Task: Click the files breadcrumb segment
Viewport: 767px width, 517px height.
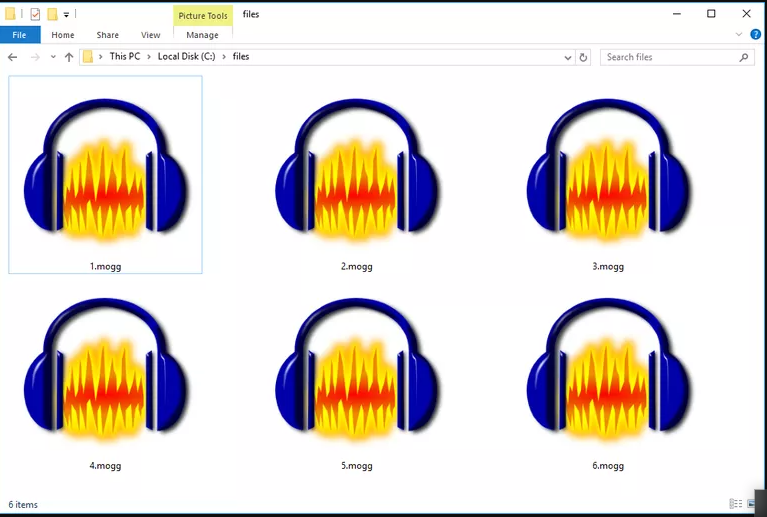Action: (241, 56)
